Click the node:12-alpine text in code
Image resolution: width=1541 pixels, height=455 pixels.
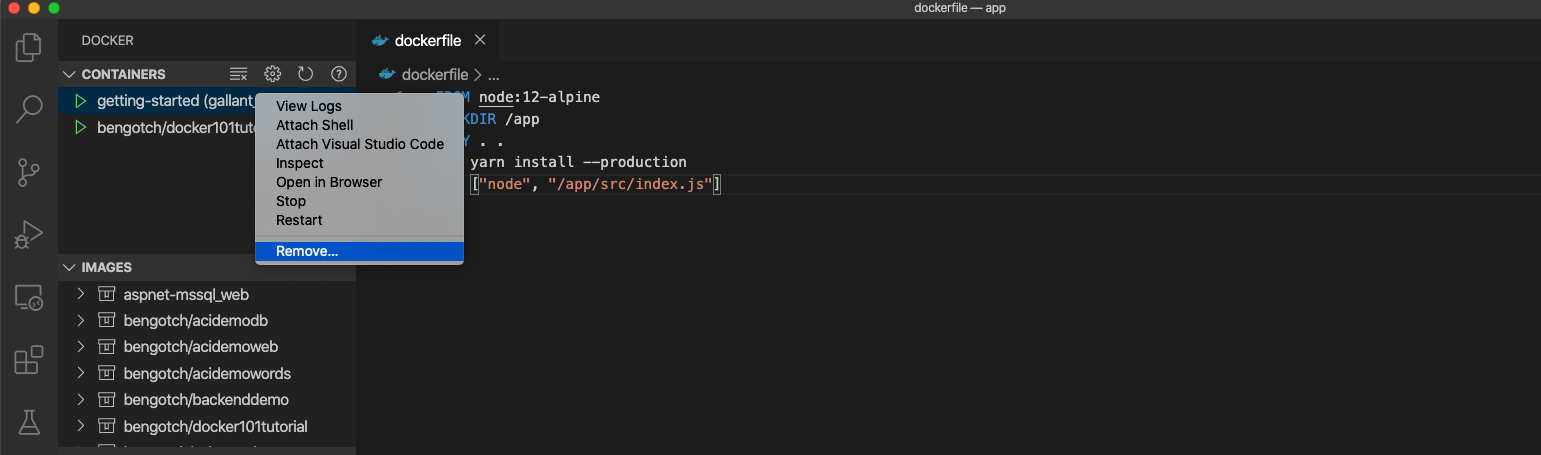pos(539,97)
